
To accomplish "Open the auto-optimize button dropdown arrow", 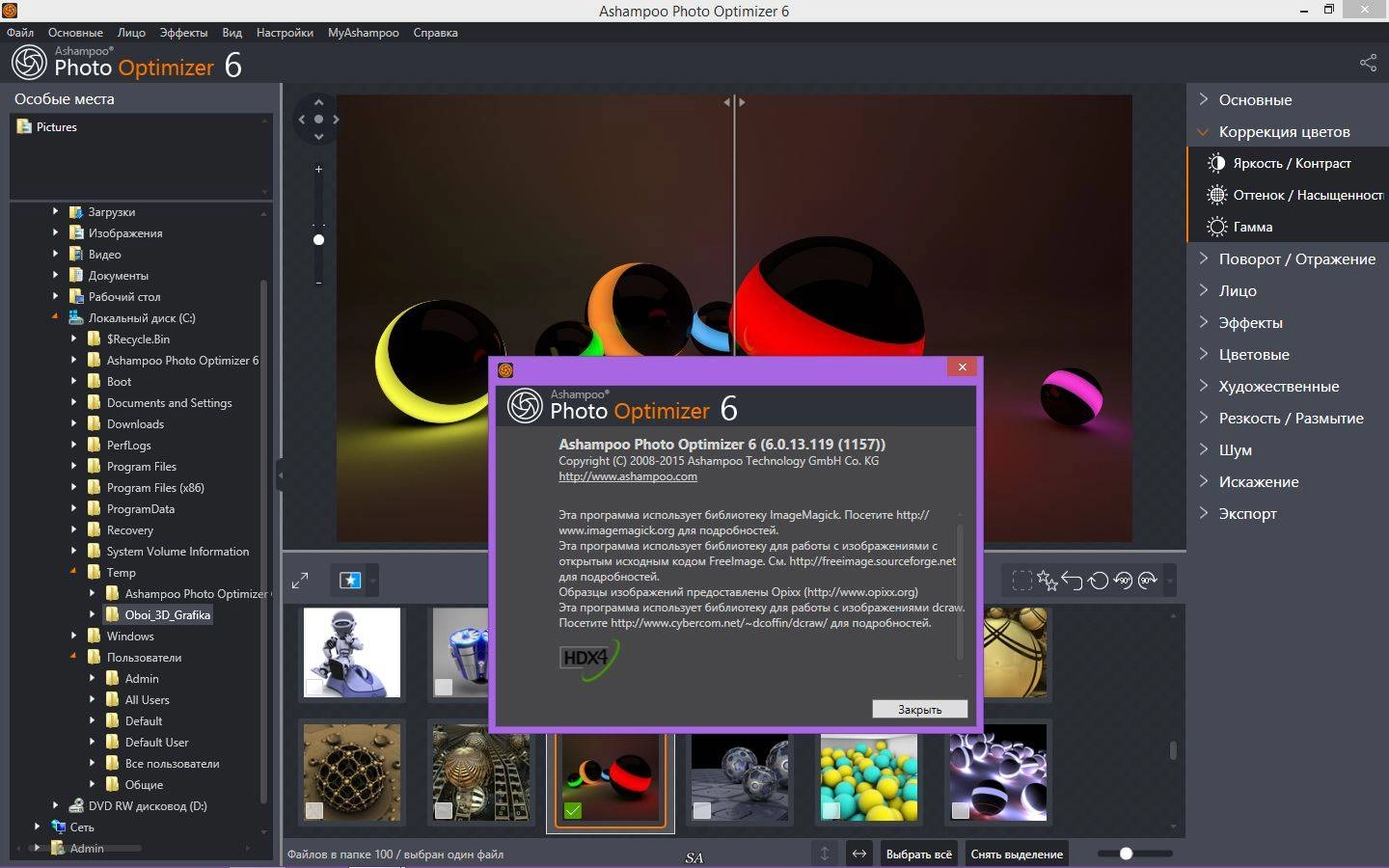I will pos(373,581).
